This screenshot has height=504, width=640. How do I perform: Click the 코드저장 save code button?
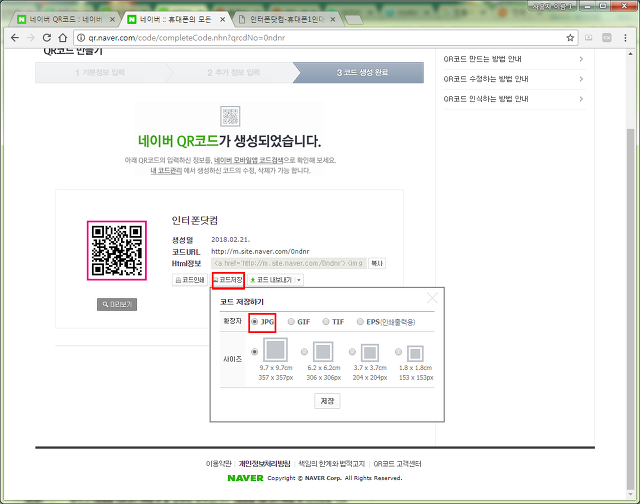coord(228,280)
